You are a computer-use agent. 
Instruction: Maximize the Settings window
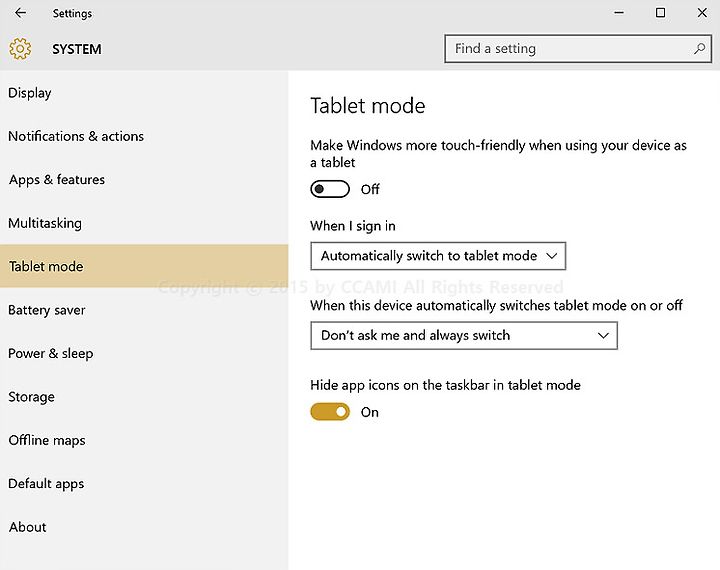(x=660, y=13)
